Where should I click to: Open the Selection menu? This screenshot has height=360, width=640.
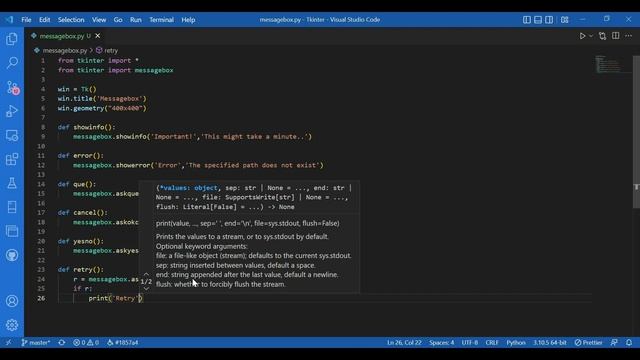(x=71, y=20)
